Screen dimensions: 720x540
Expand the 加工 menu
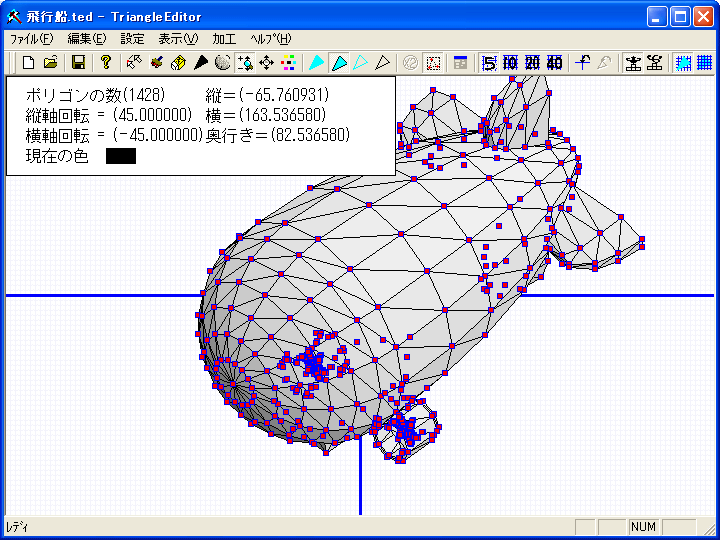224,39
